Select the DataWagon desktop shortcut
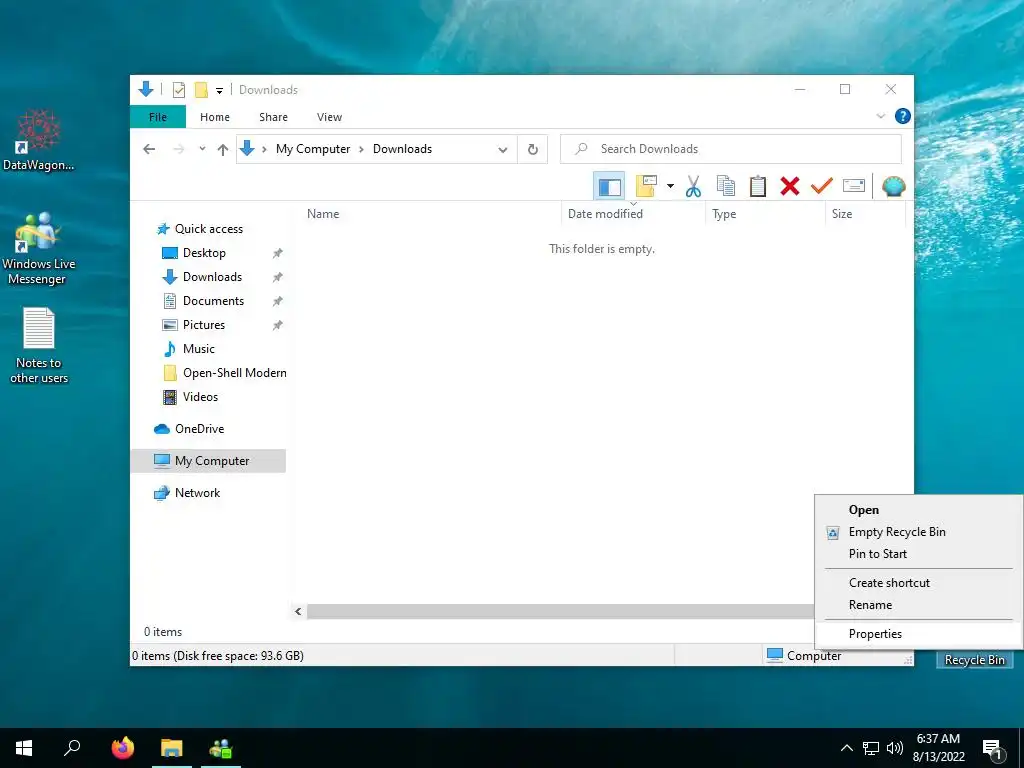The width and height of the screenshot is (1024, 768). click(x=39, y=140)
